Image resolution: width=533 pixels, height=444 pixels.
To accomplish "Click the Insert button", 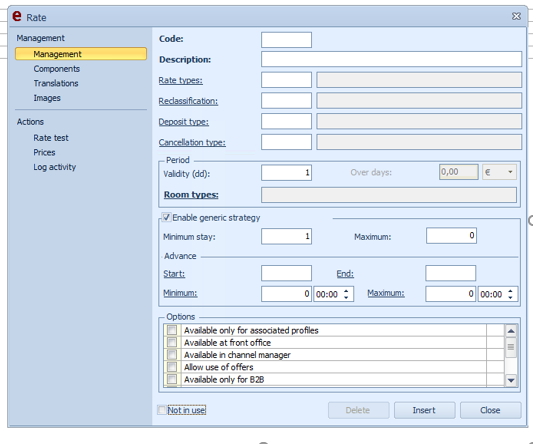I will tap(424, 410).
